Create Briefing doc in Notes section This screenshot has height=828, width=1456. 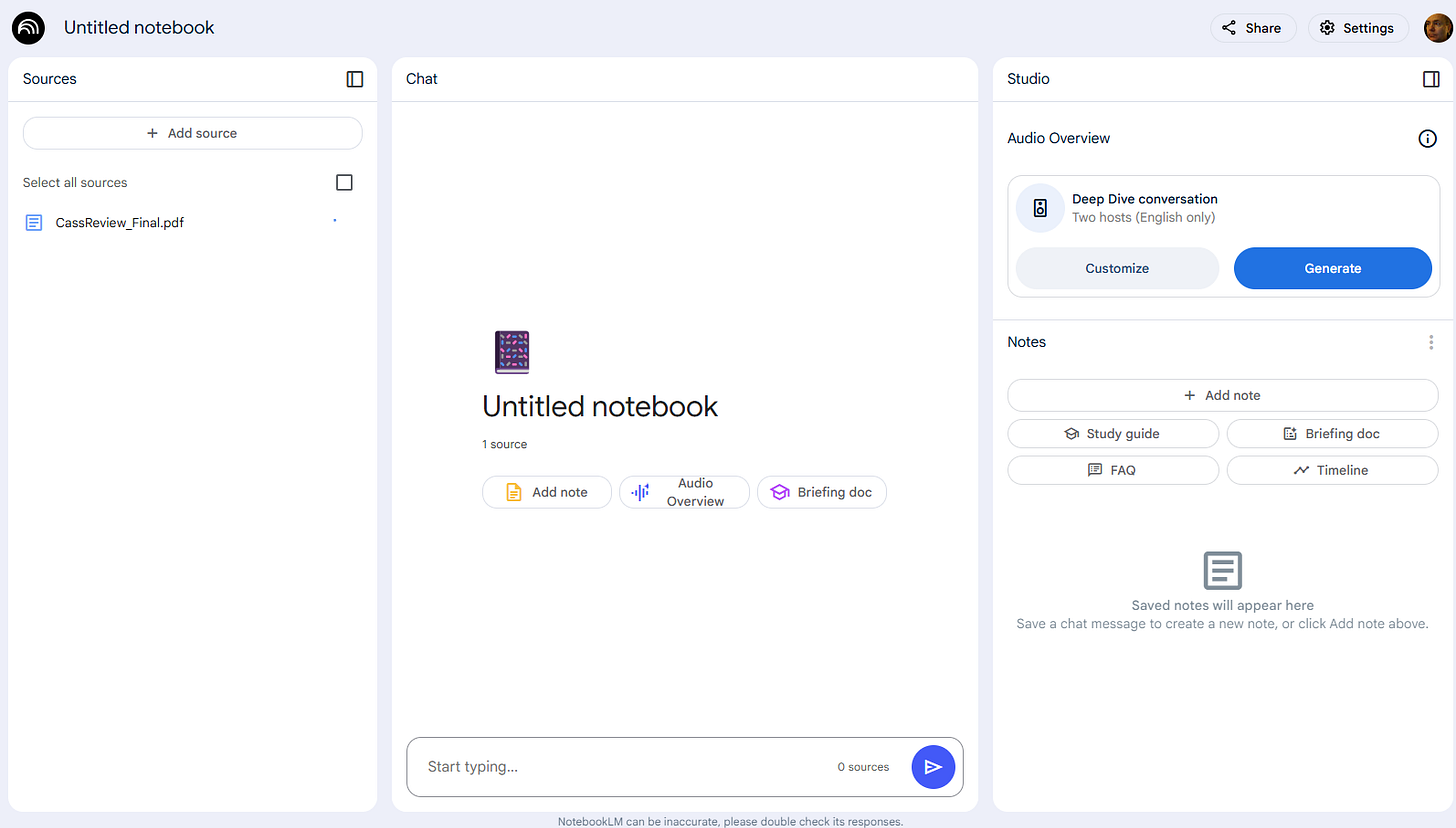click(x=1332, y=434)
